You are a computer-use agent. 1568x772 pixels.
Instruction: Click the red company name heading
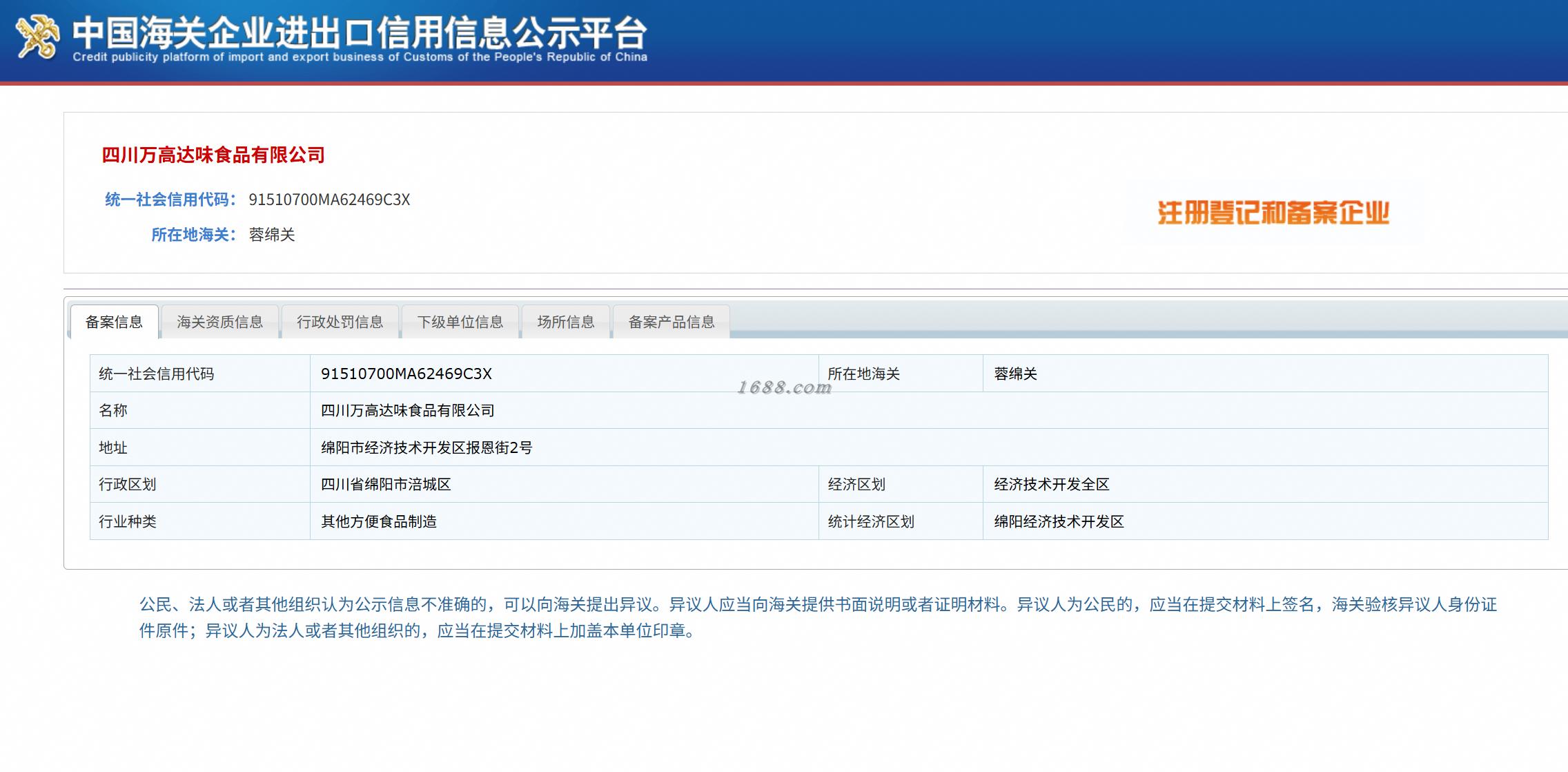point(213,155)
